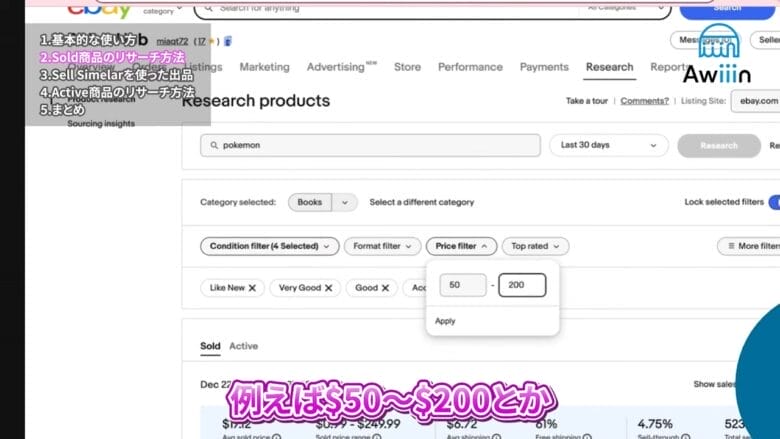Switch to the Active tab
This screenshot has width=780, height=439.
tap(243, 346)
